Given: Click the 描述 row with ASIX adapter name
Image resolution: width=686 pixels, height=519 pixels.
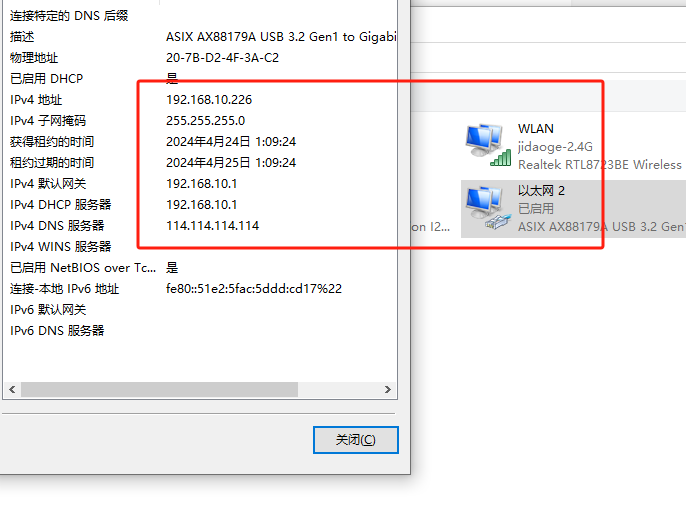Looking at the screenshot, I should point(200,37).
